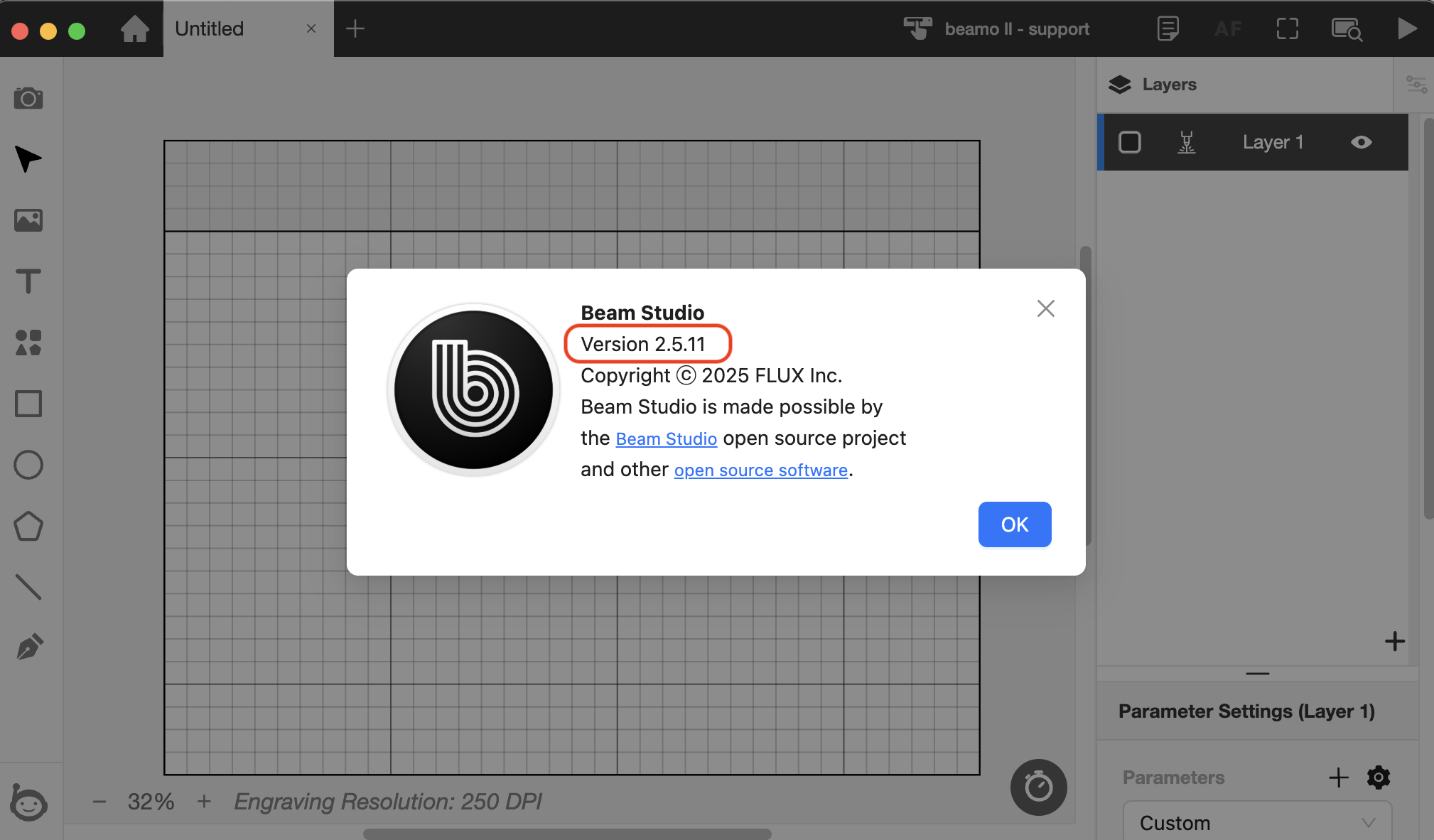Screen dimensions: 1434x840
Task: Click the Beam Studio title in the dialog
Action: [x=642, y=313]
